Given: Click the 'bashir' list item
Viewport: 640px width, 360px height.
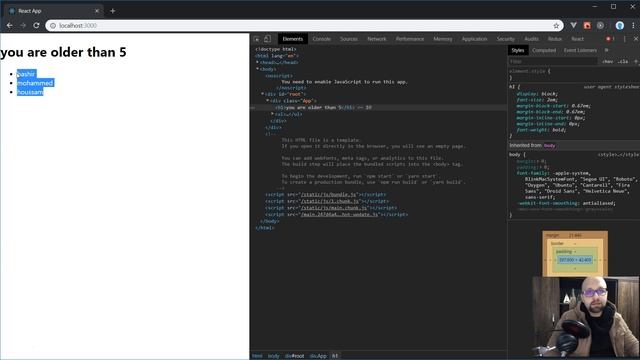Looking at the screenshot, I should 26,74.
